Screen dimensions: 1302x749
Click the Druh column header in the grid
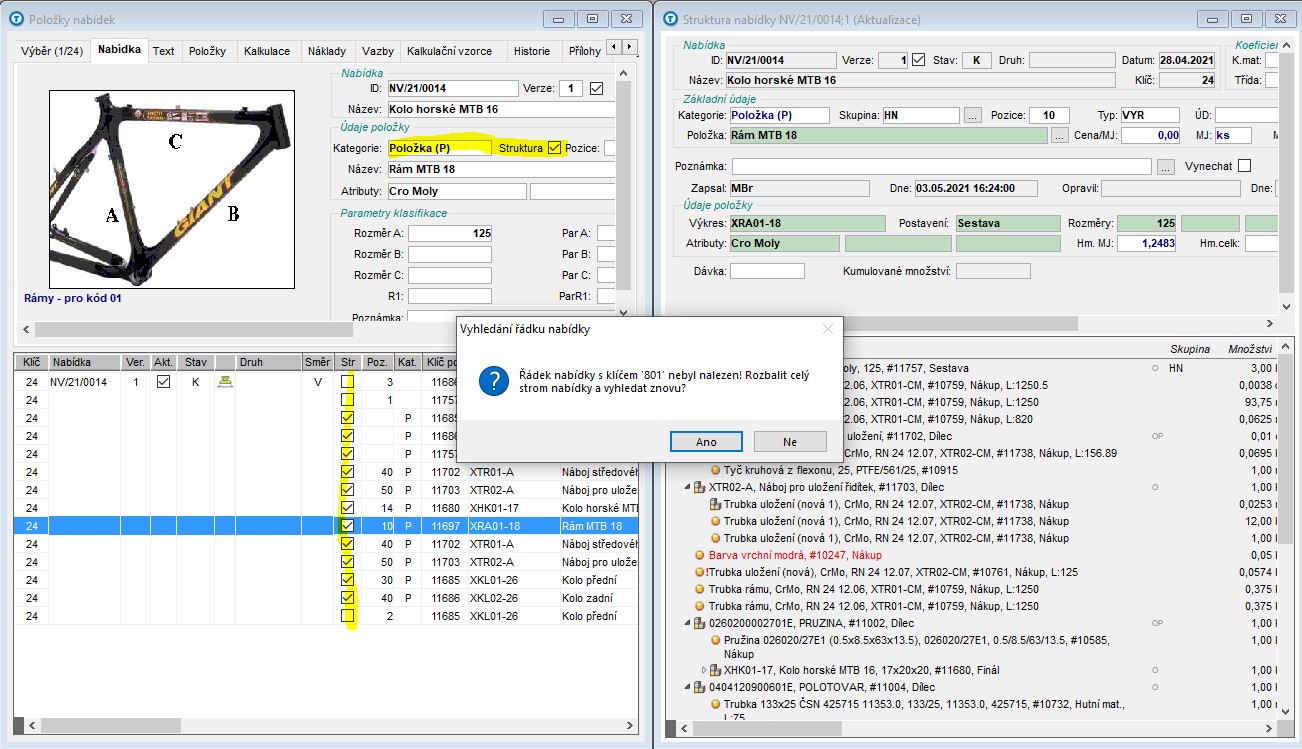pos(268,362)
